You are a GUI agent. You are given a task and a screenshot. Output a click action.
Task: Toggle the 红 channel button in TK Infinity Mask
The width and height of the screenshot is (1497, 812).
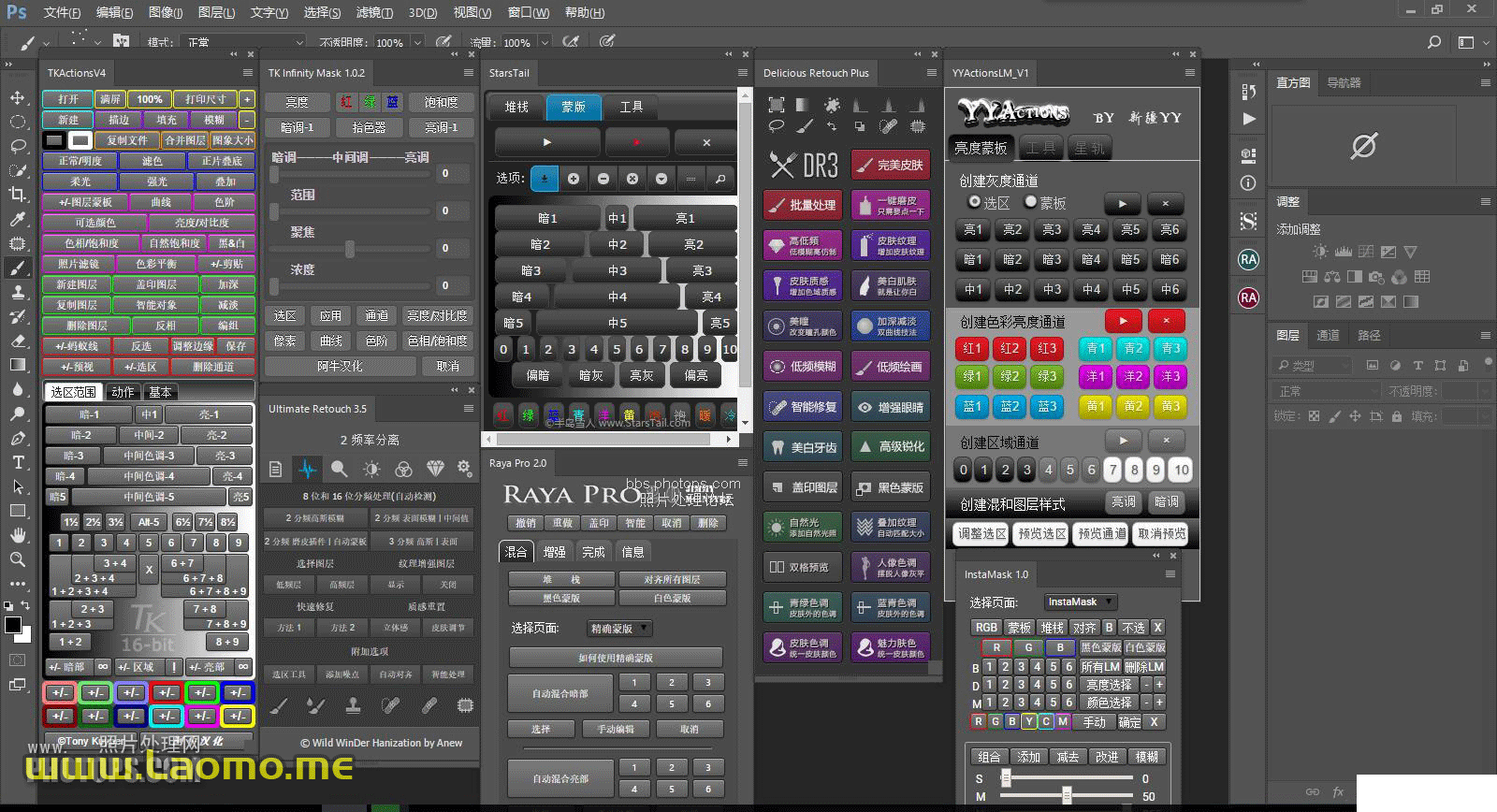click(x=346, y=102)
